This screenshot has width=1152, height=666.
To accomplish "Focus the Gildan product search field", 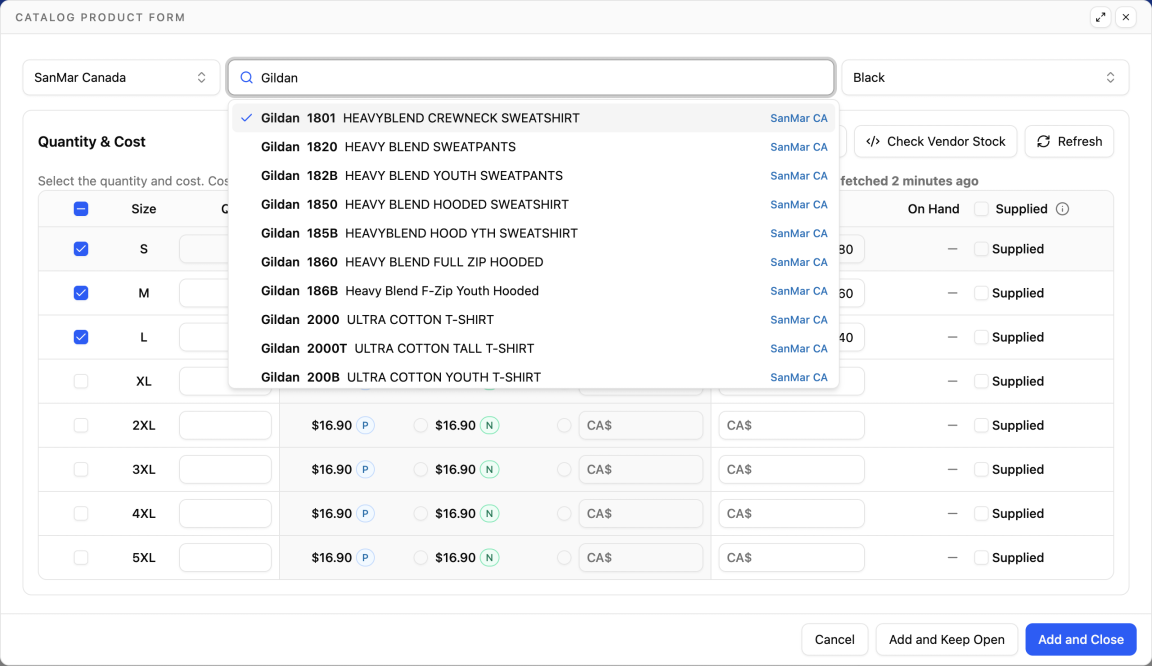I will [531, 77].
